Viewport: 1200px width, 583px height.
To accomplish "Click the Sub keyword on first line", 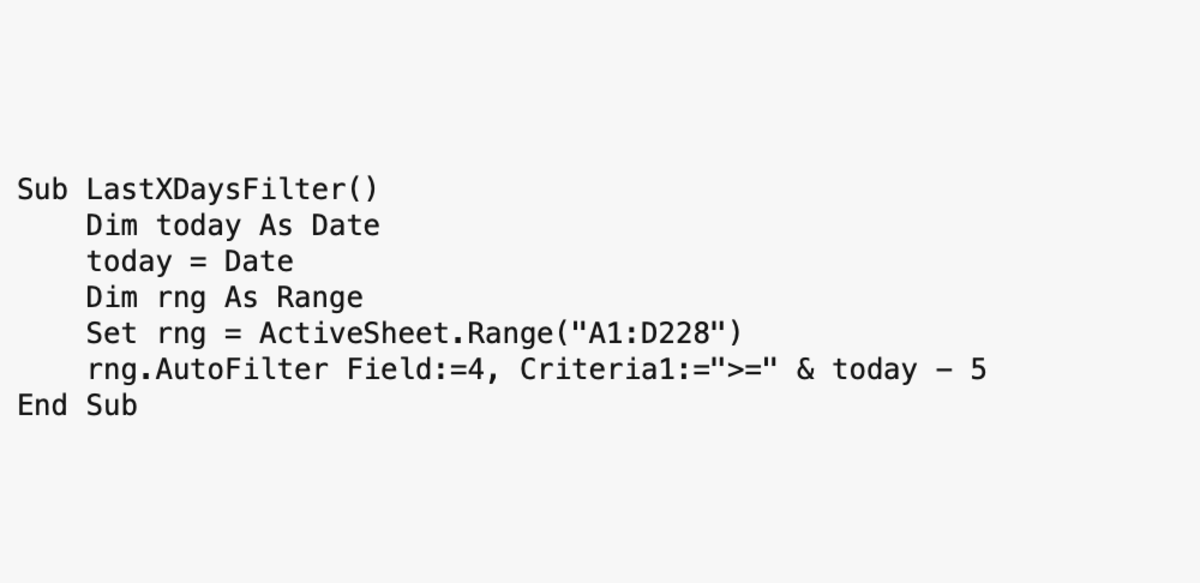I will pos(43,189).
